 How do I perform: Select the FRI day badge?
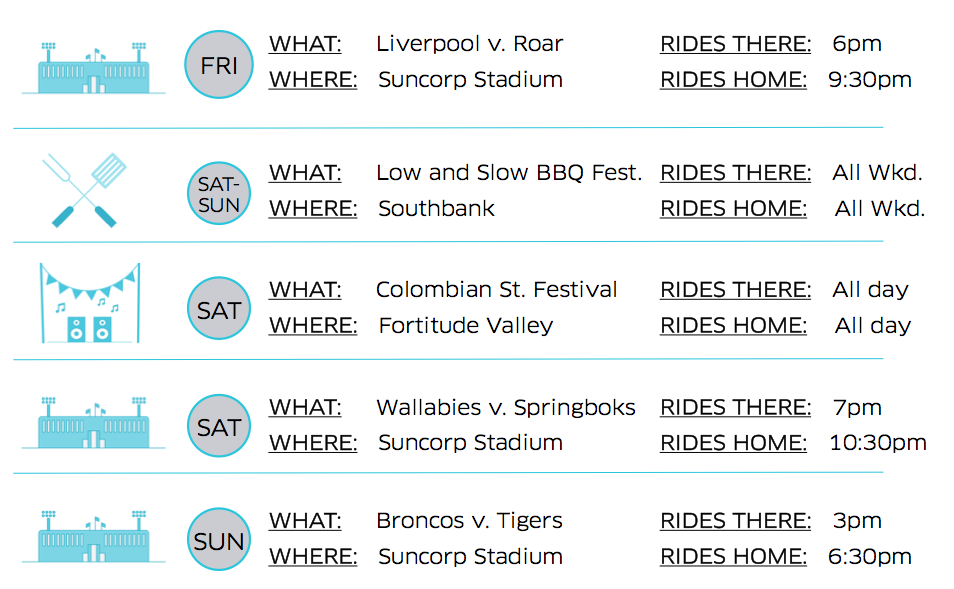click(x=219, y=64)
